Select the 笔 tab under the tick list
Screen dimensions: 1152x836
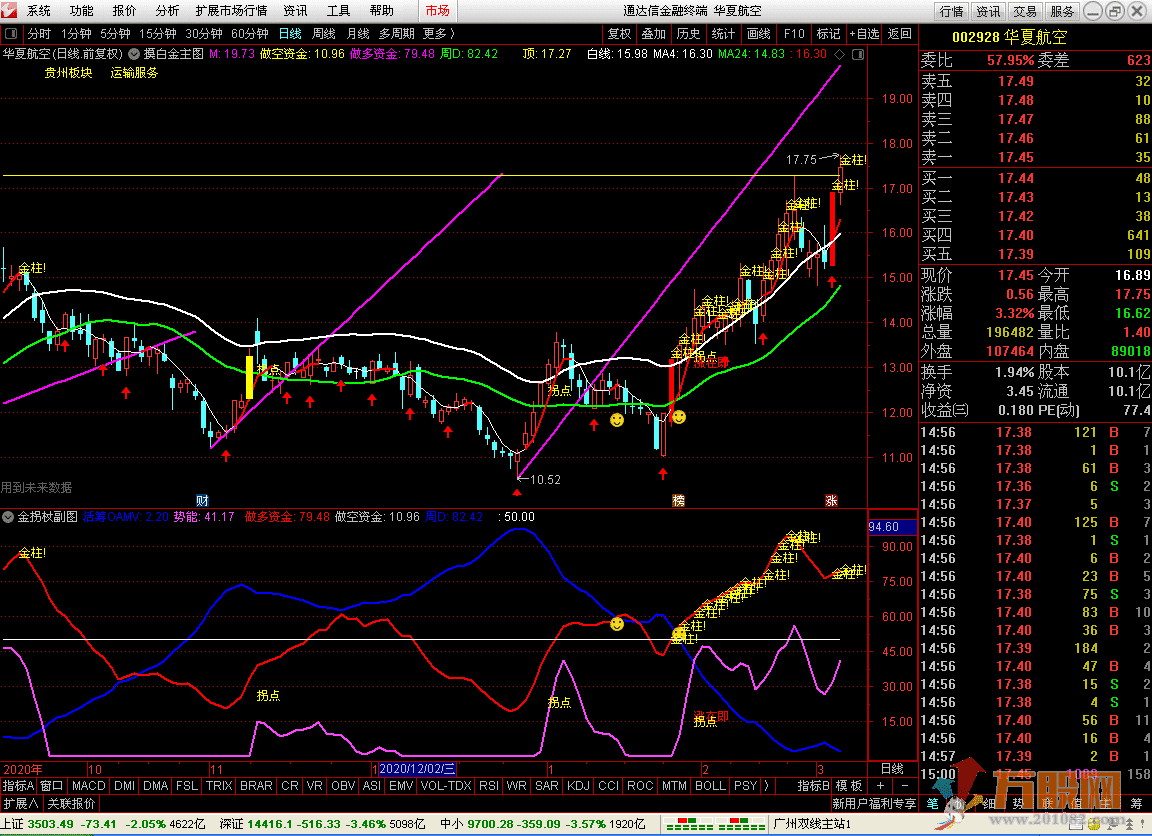[x=932, y=804]
